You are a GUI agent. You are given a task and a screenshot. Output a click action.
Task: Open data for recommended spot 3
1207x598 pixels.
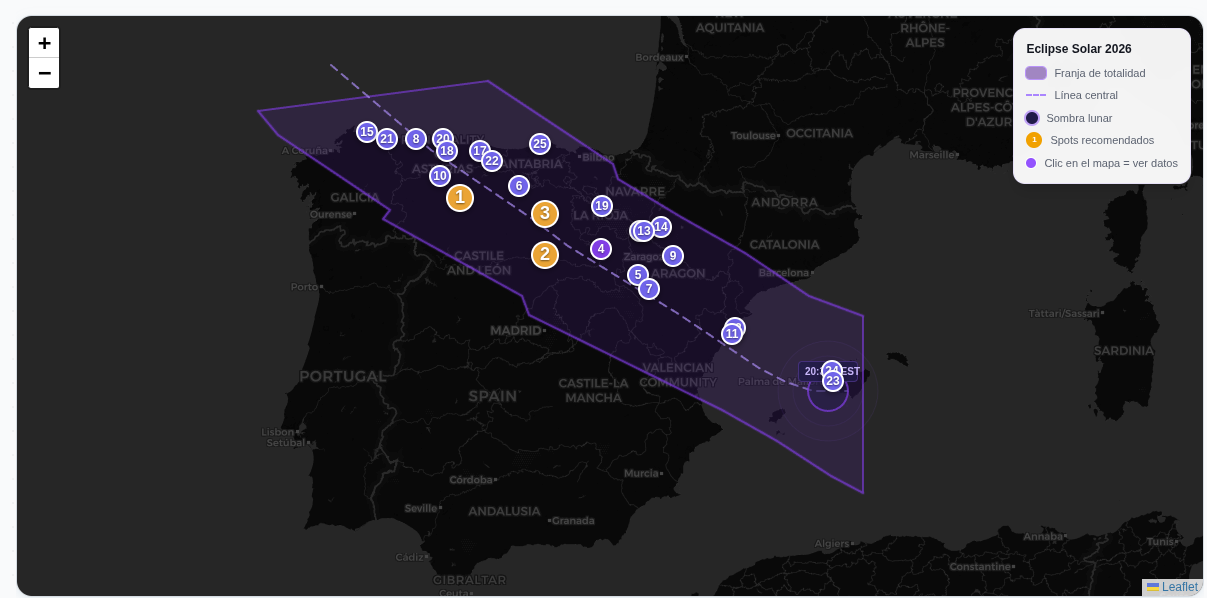point(545,213)
